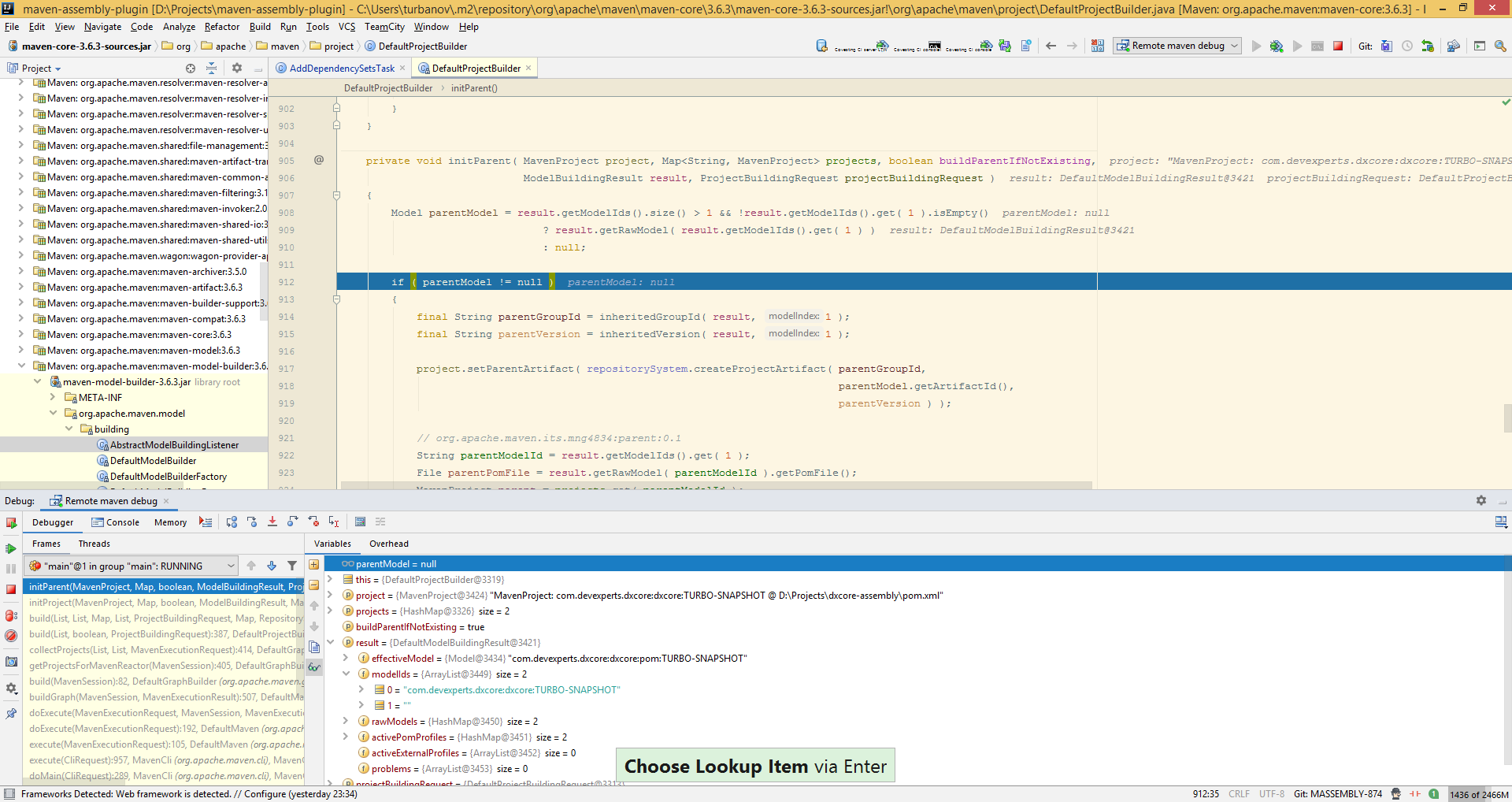This screenshot has width=1512, height=802.
Task: Click initParent() breadcrumb in editor
Action: point(474,88)
